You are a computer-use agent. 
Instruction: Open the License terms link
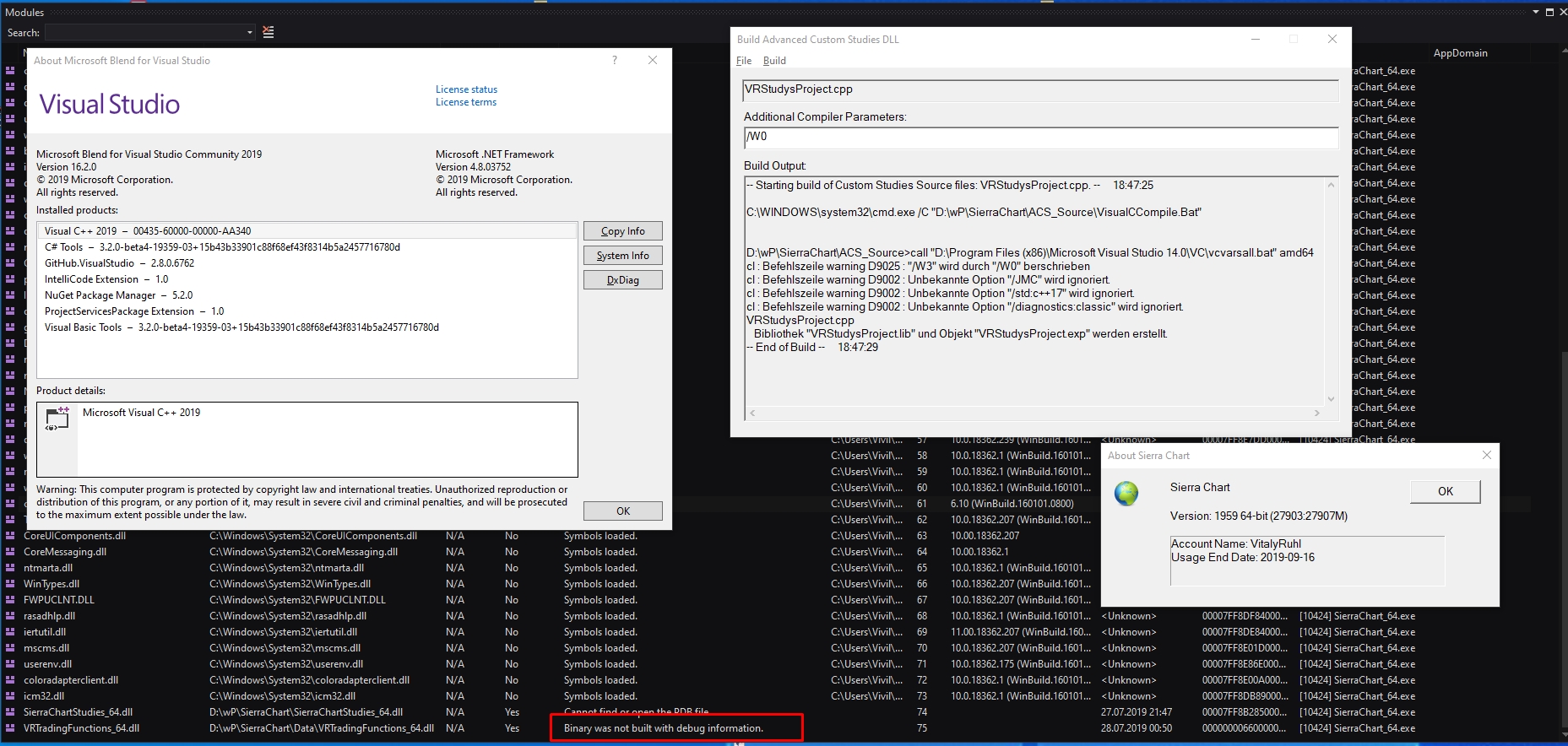(466, 102)
